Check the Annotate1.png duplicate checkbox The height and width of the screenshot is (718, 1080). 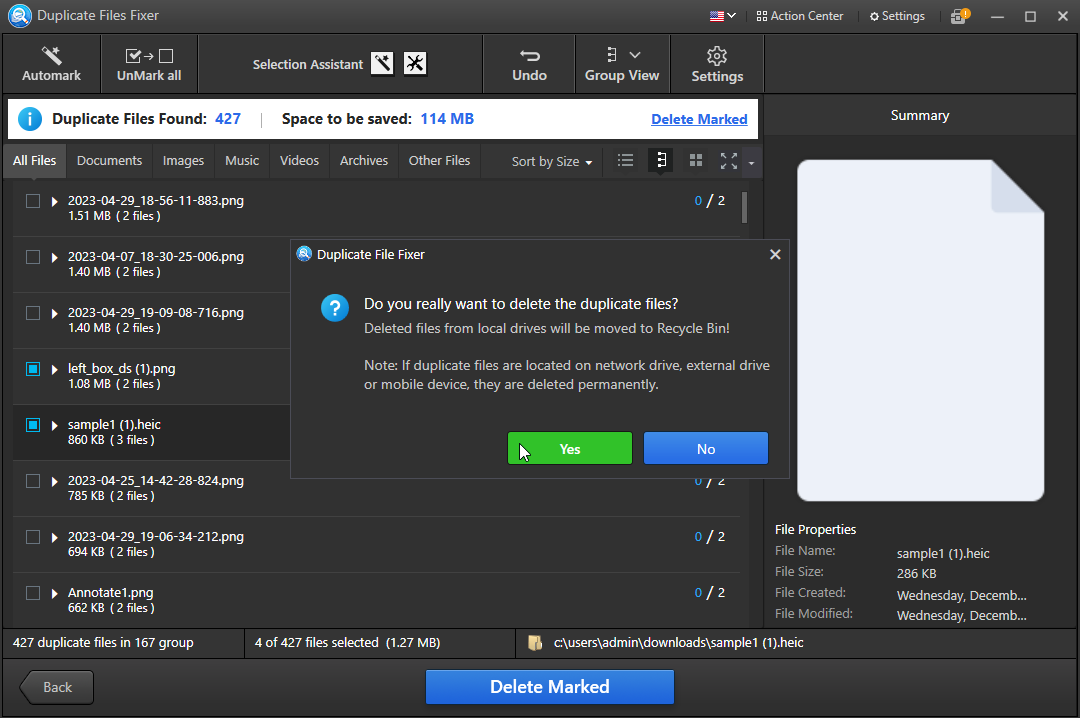tap(31, 593)
